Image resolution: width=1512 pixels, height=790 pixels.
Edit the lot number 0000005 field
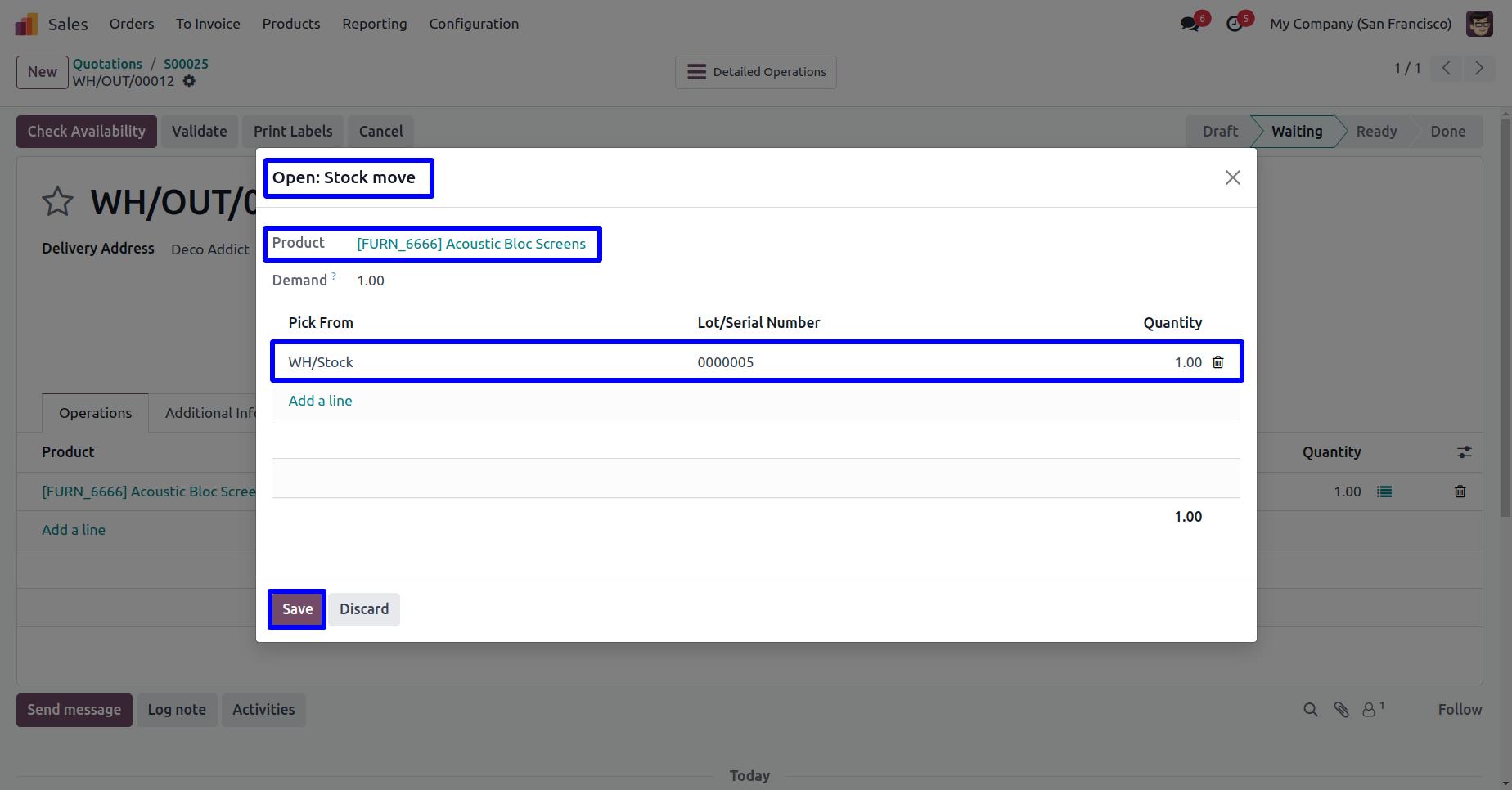point(726,362)
